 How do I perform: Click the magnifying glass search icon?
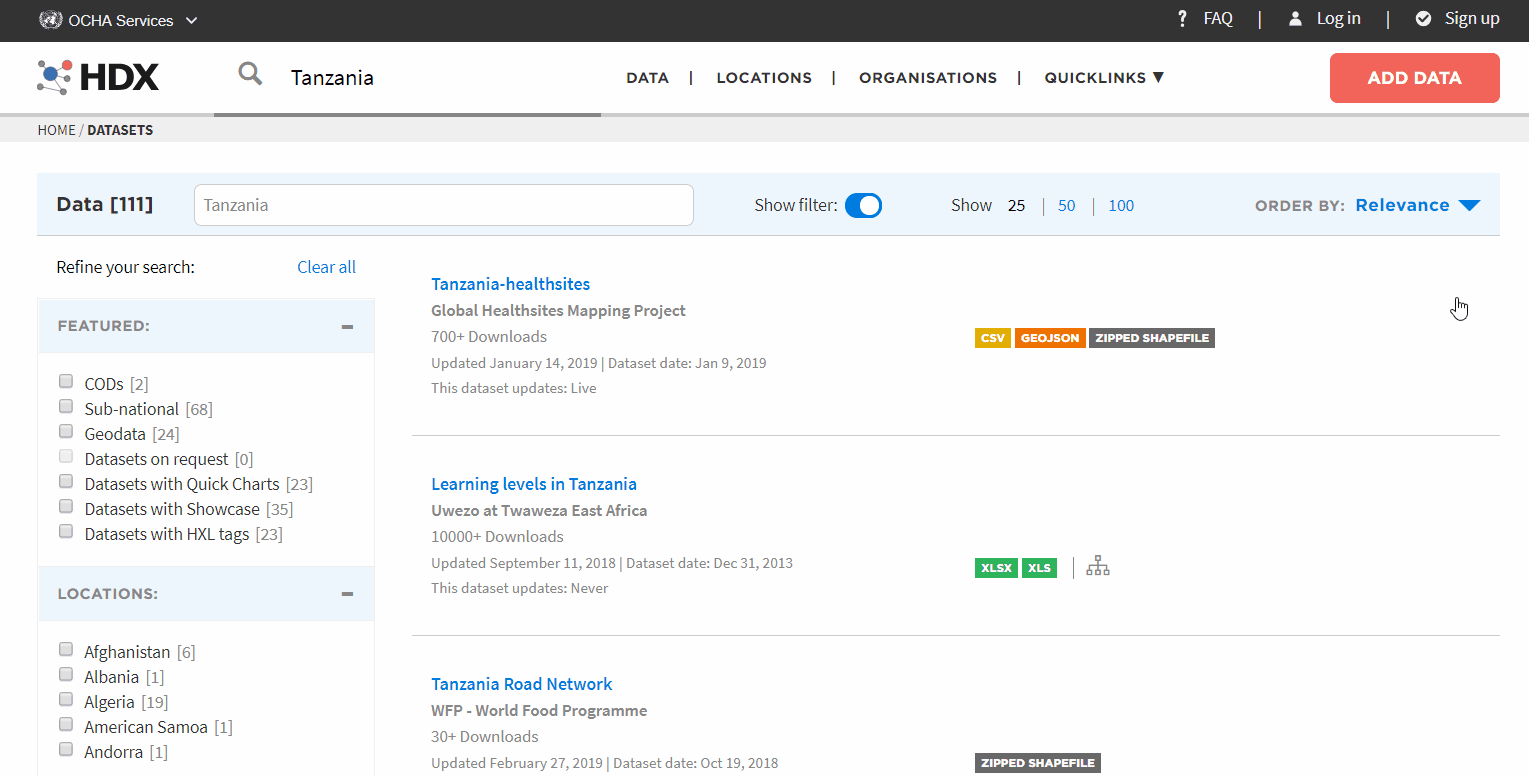tap(250, 74)
